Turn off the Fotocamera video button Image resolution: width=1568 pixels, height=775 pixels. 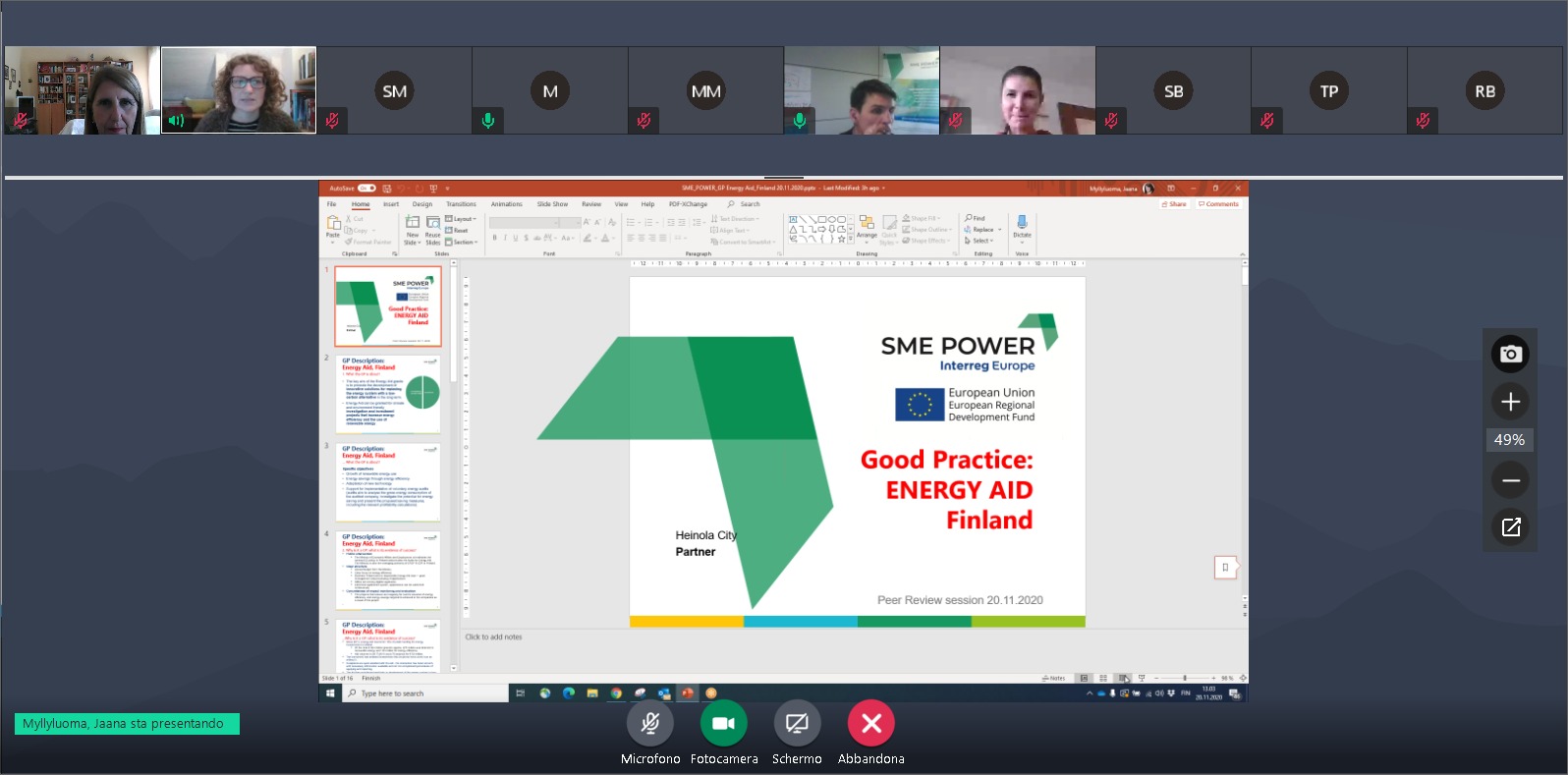[724, 724]
